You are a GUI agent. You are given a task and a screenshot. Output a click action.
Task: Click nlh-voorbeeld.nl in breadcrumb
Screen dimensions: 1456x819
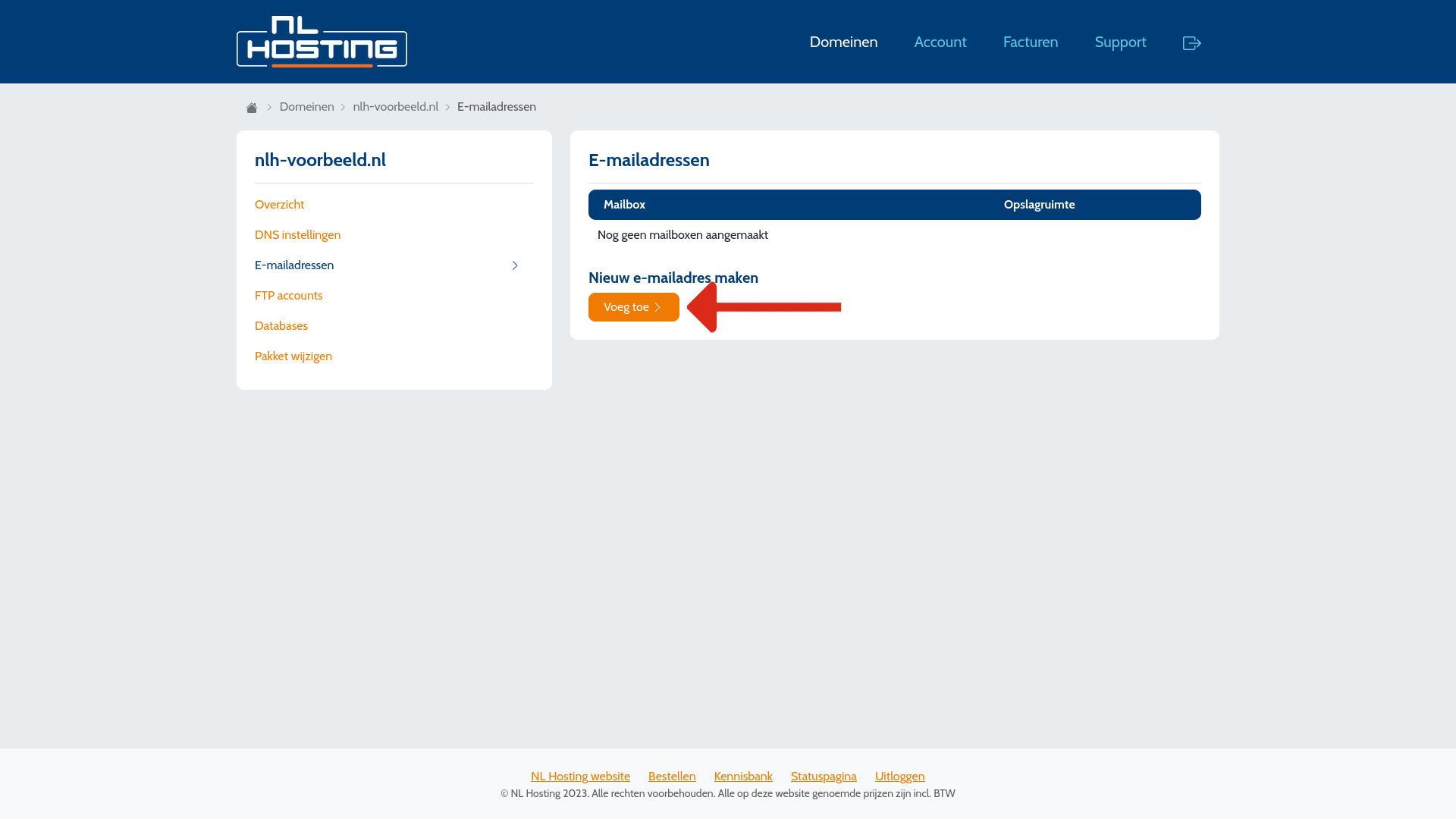tap(395, 107)
